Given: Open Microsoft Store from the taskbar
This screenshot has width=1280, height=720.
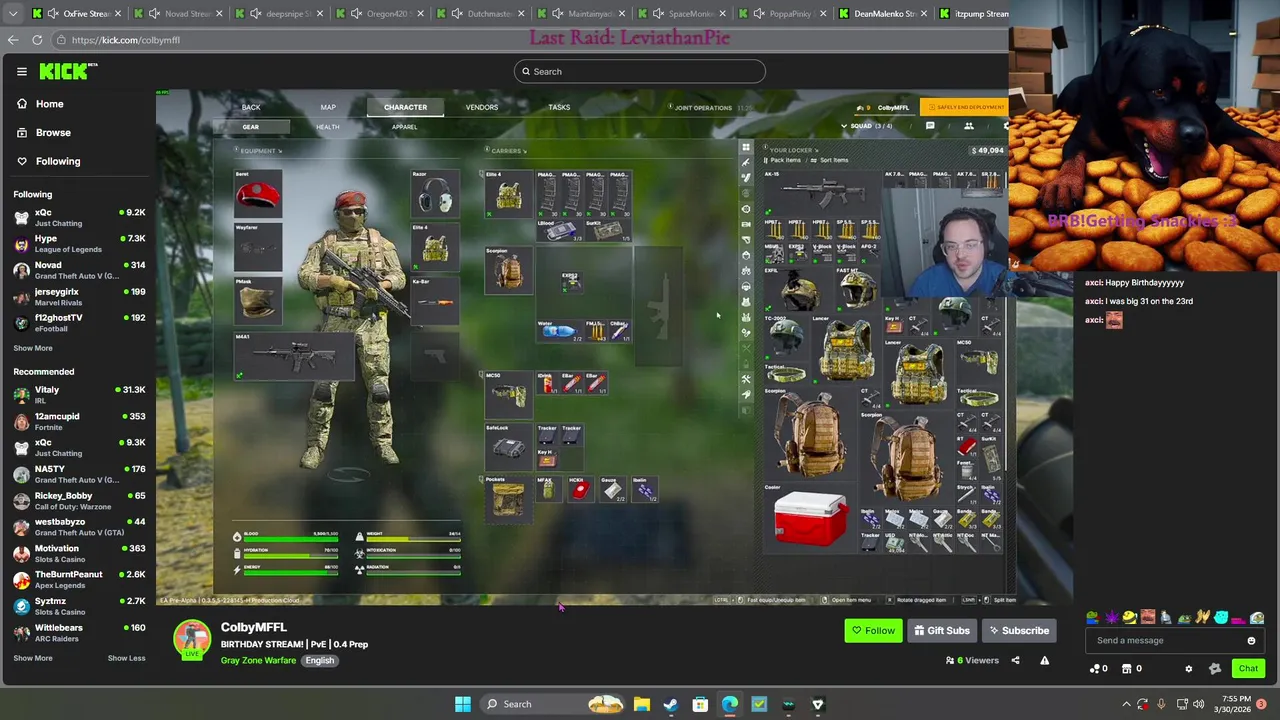Looking at the screenshot, I should click(x=700, y=705).
